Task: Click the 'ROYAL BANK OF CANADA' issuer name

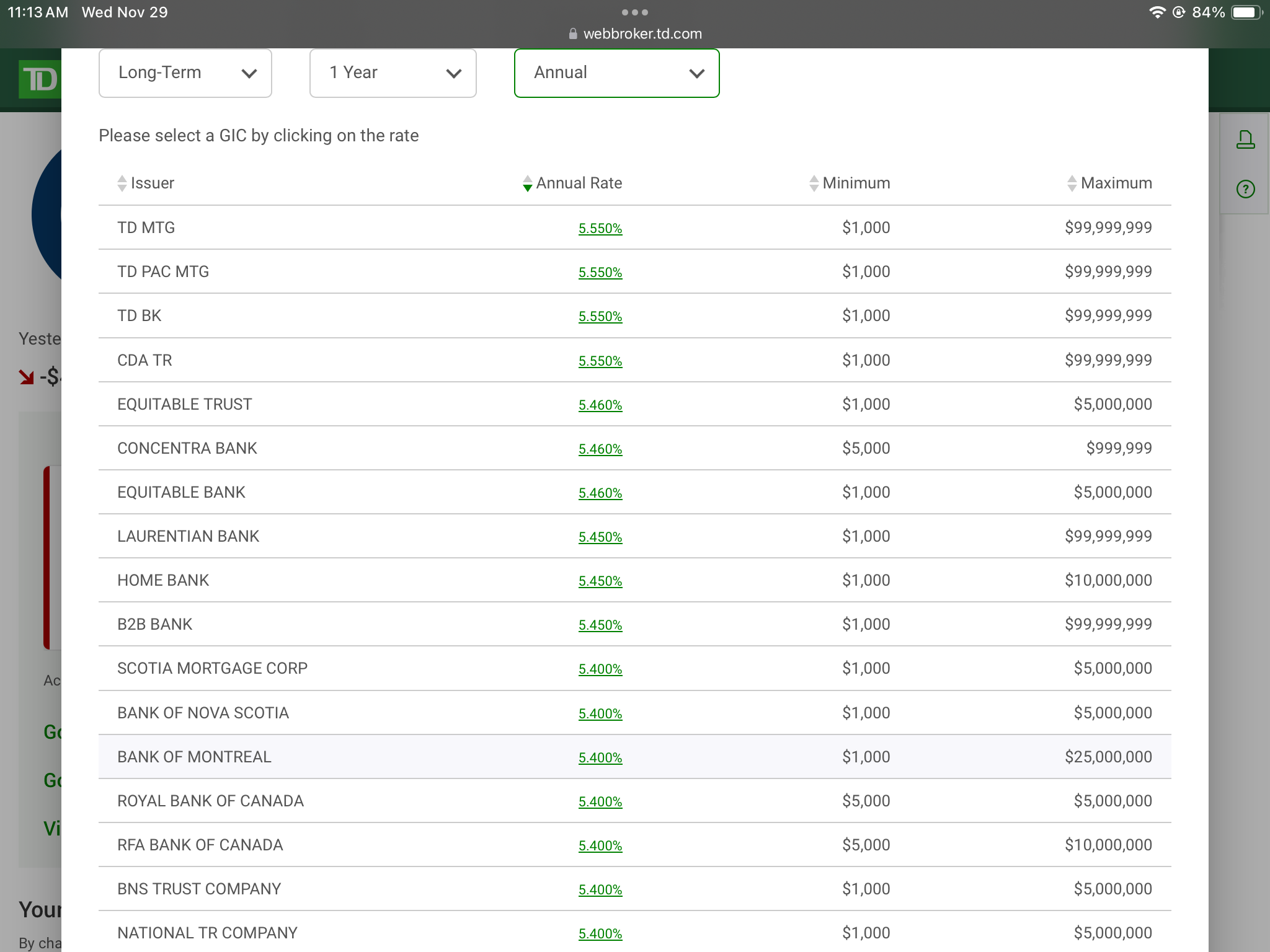Action: (210, 801)
